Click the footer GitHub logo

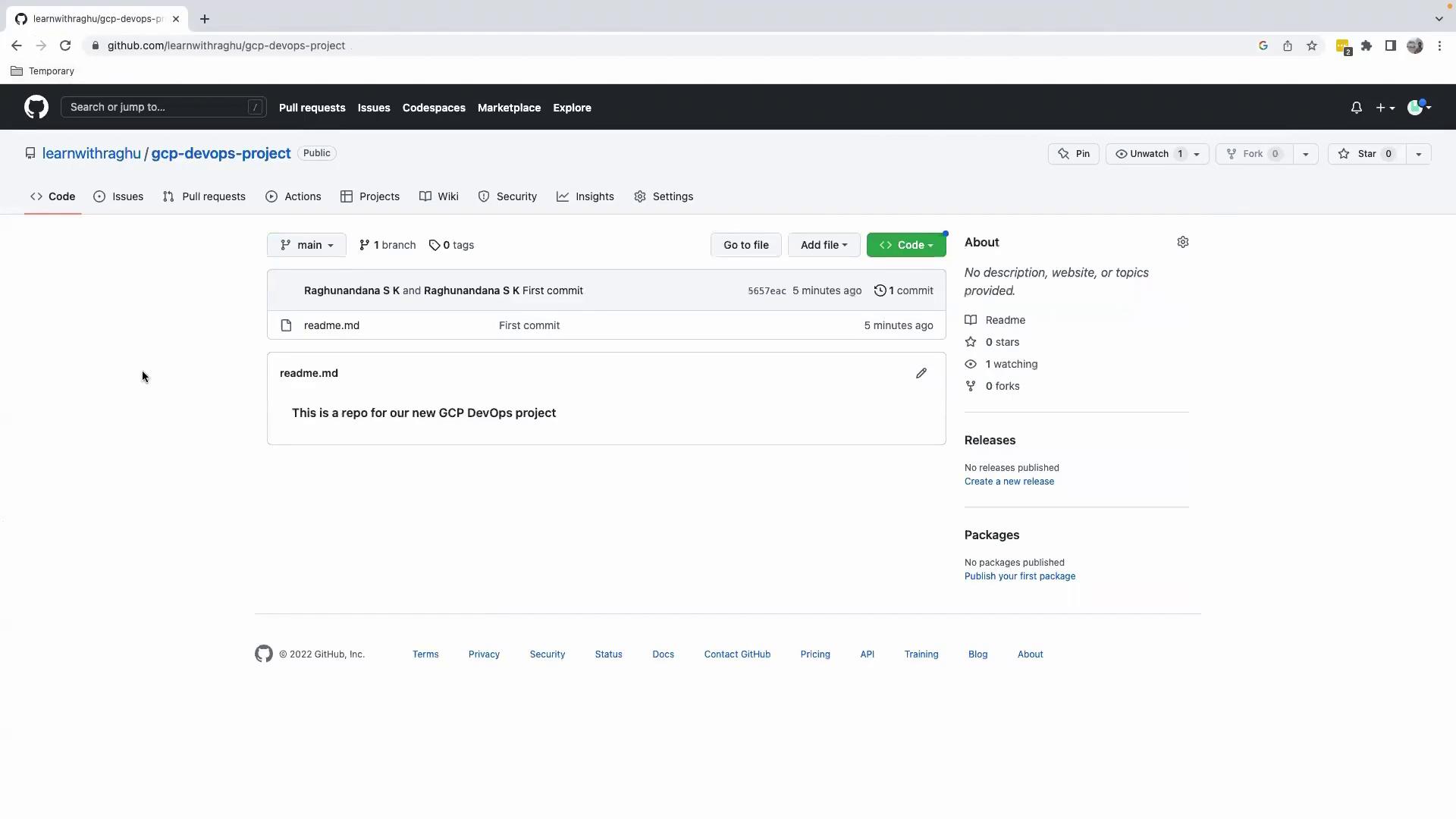click(x=263, y=654)
